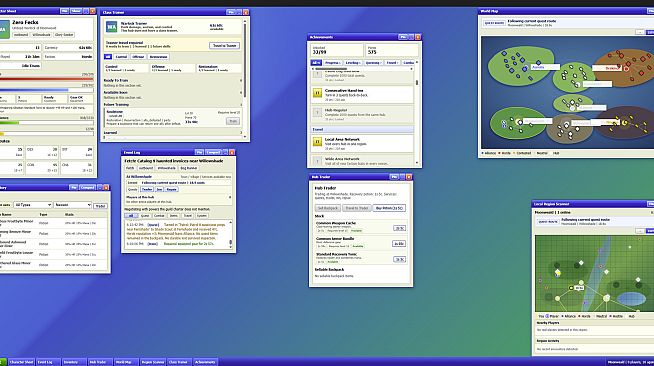This screenshot has height=366, width=654.
Task: Pin the Hub Trader window
Action: pyautogui.click(x=394, y=177)
